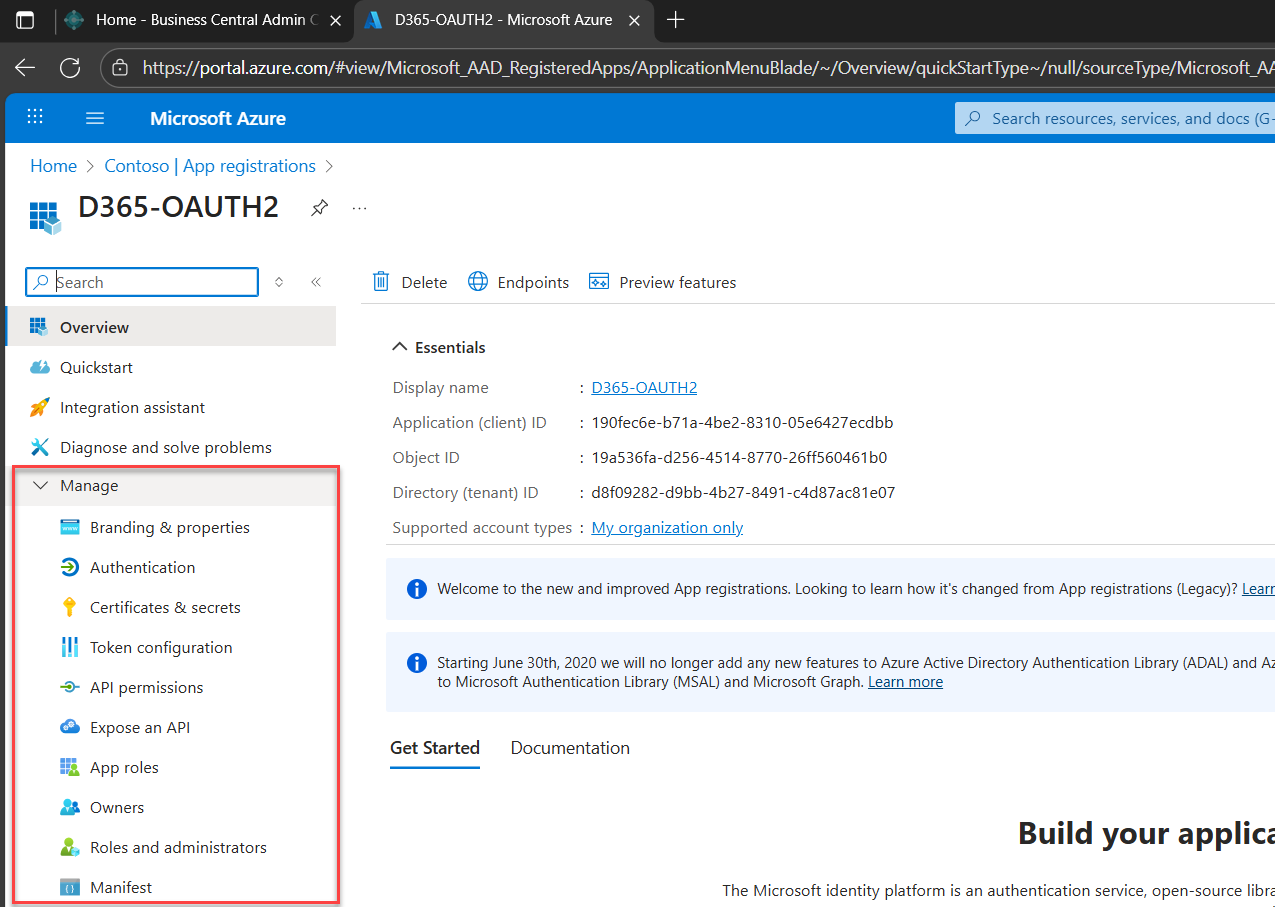Click the Diagnose and solve problems wrench icon
The height and width of the screenshot is (907, 1275).
(39, 447)
